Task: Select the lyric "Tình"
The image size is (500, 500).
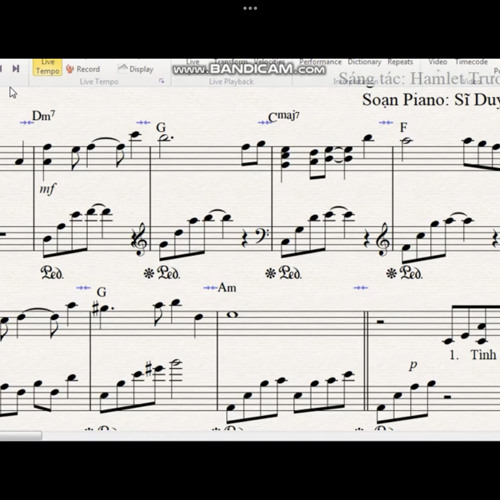Action: click(x=483, y=354)
